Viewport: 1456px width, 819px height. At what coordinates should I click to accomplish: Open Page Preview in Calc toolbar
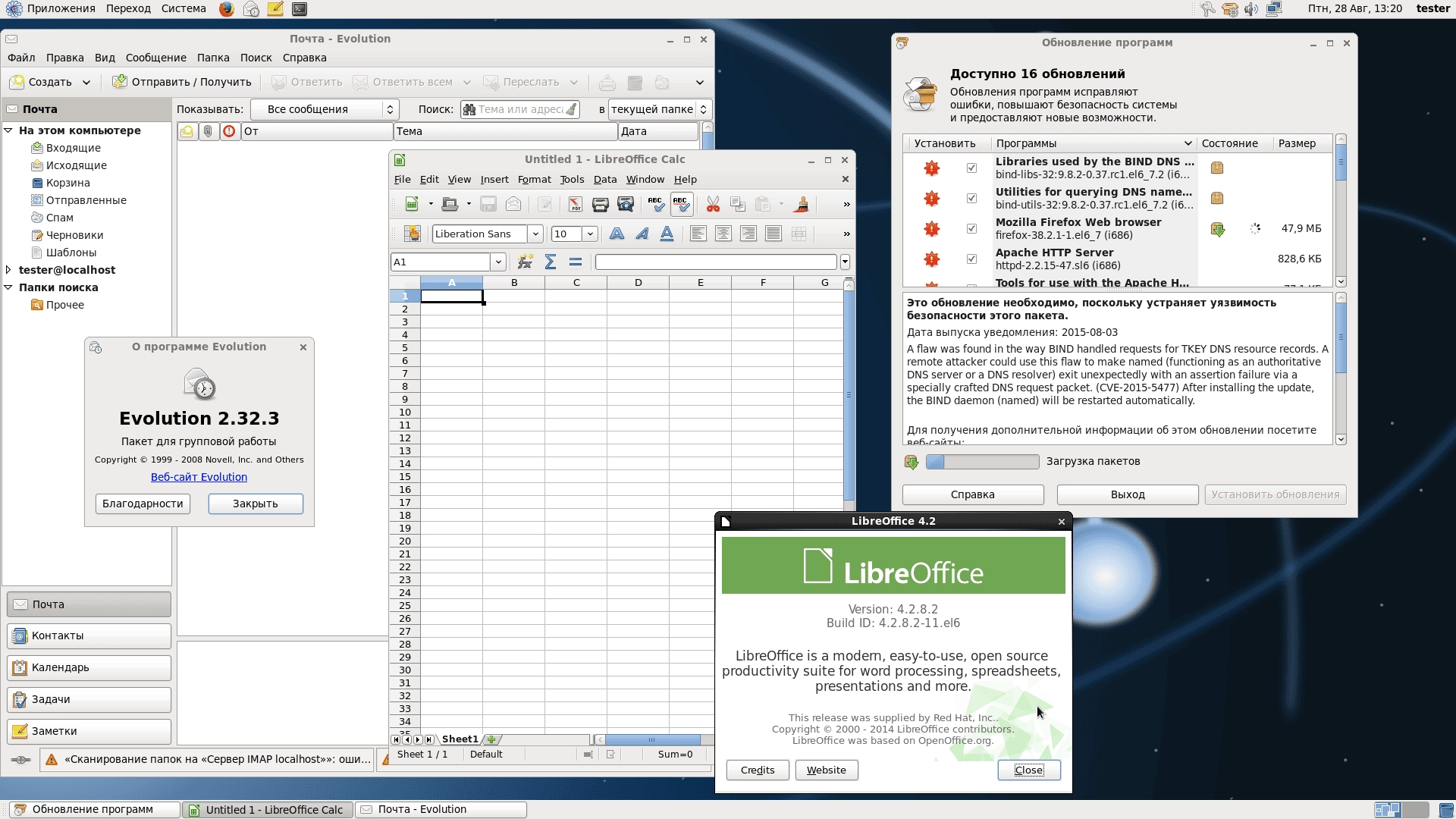(626, 205)
